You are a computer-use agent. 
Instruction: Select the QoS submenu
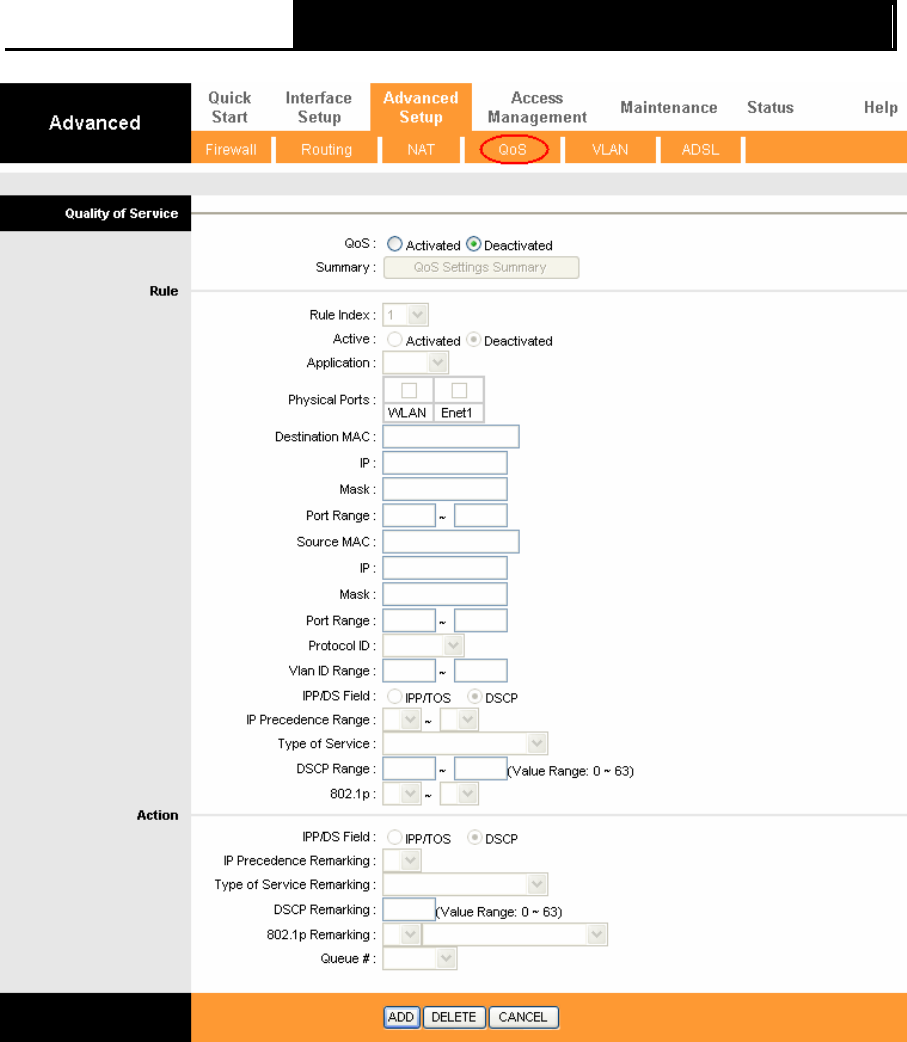[x=513, y=150]
